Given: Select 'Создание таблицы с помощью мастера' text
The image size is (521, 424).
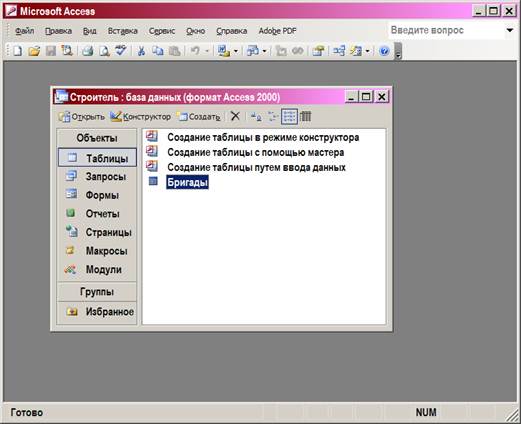Looking at the screenshot, I should pyautogui.click(x=256, y=152).
